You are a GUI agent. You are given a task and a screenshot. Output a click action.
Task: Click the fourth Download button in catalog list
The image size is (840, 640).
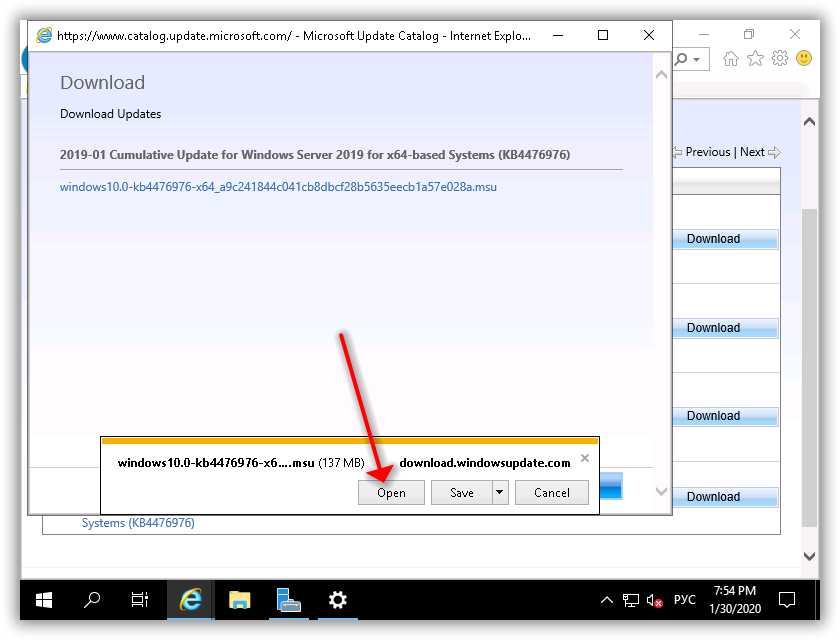click(725, 497)
